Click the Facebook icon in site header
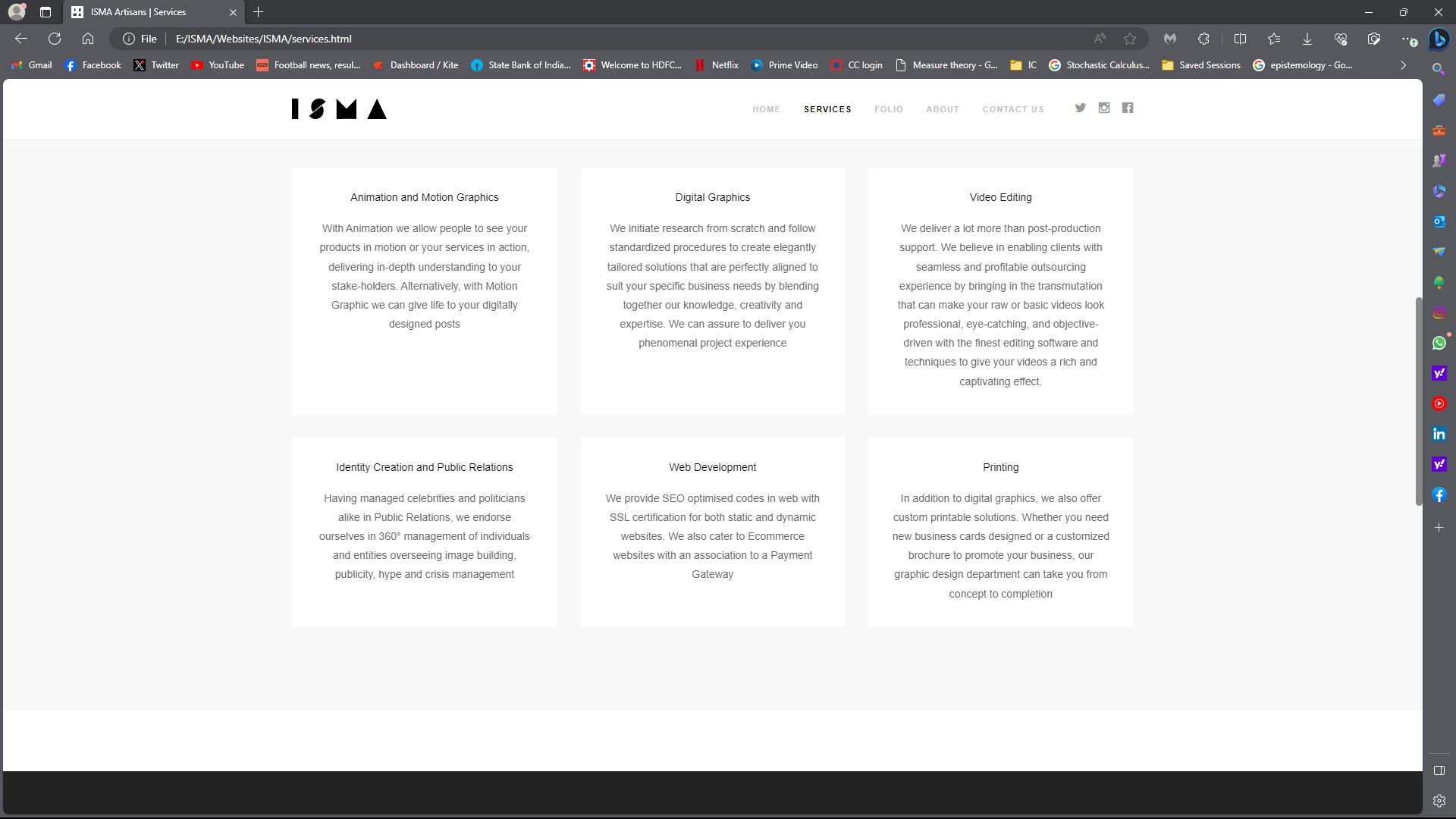The height and width of the screenshot is (819, 1456). (1128, 108)
